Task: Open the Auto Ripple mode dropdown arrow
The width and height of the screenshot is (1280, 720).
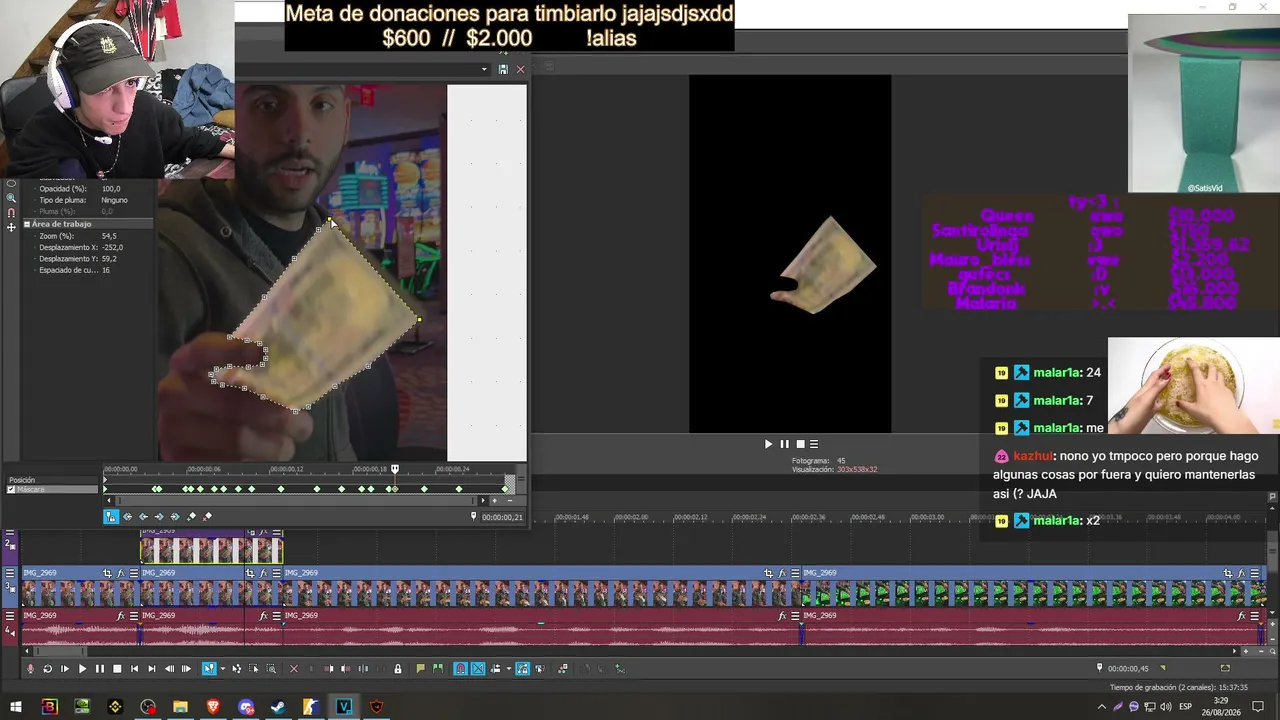Action: click(508, 669)
